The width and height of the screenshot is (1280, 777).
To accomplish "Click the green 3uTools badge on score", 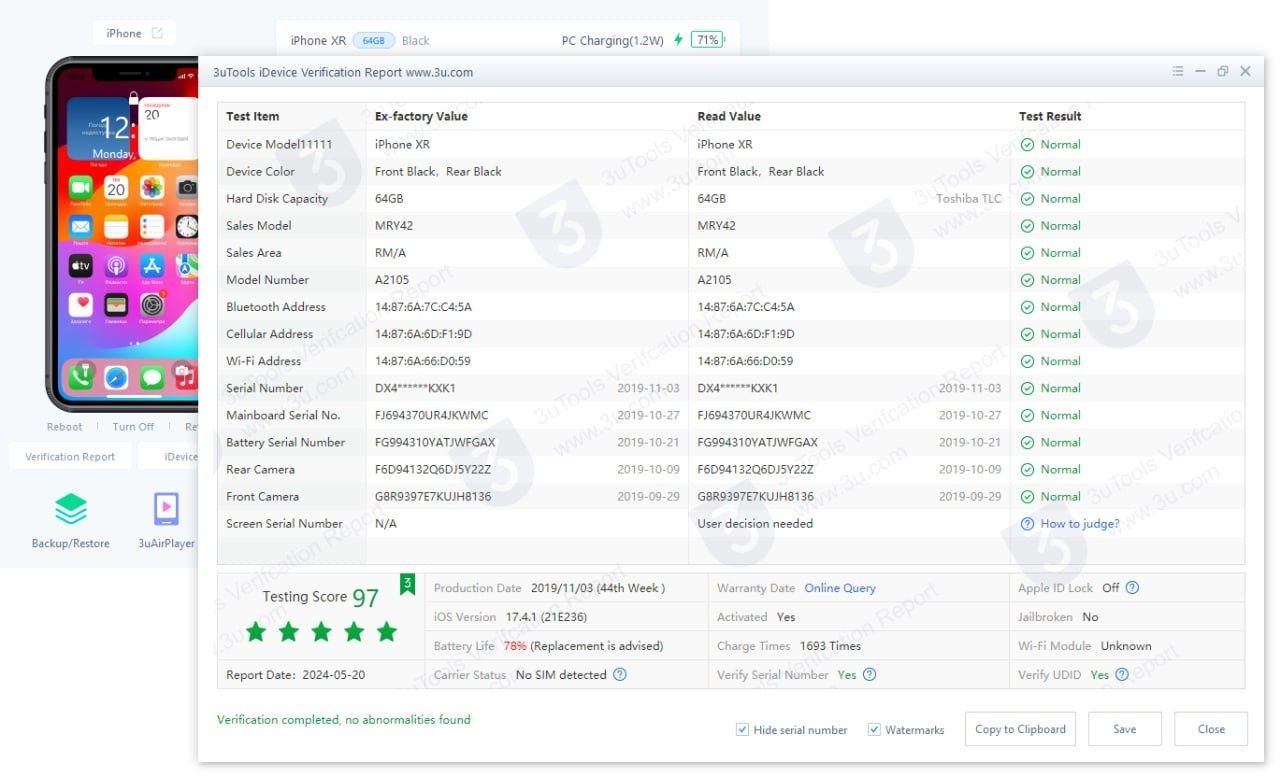I will click(x=407, y=584).
